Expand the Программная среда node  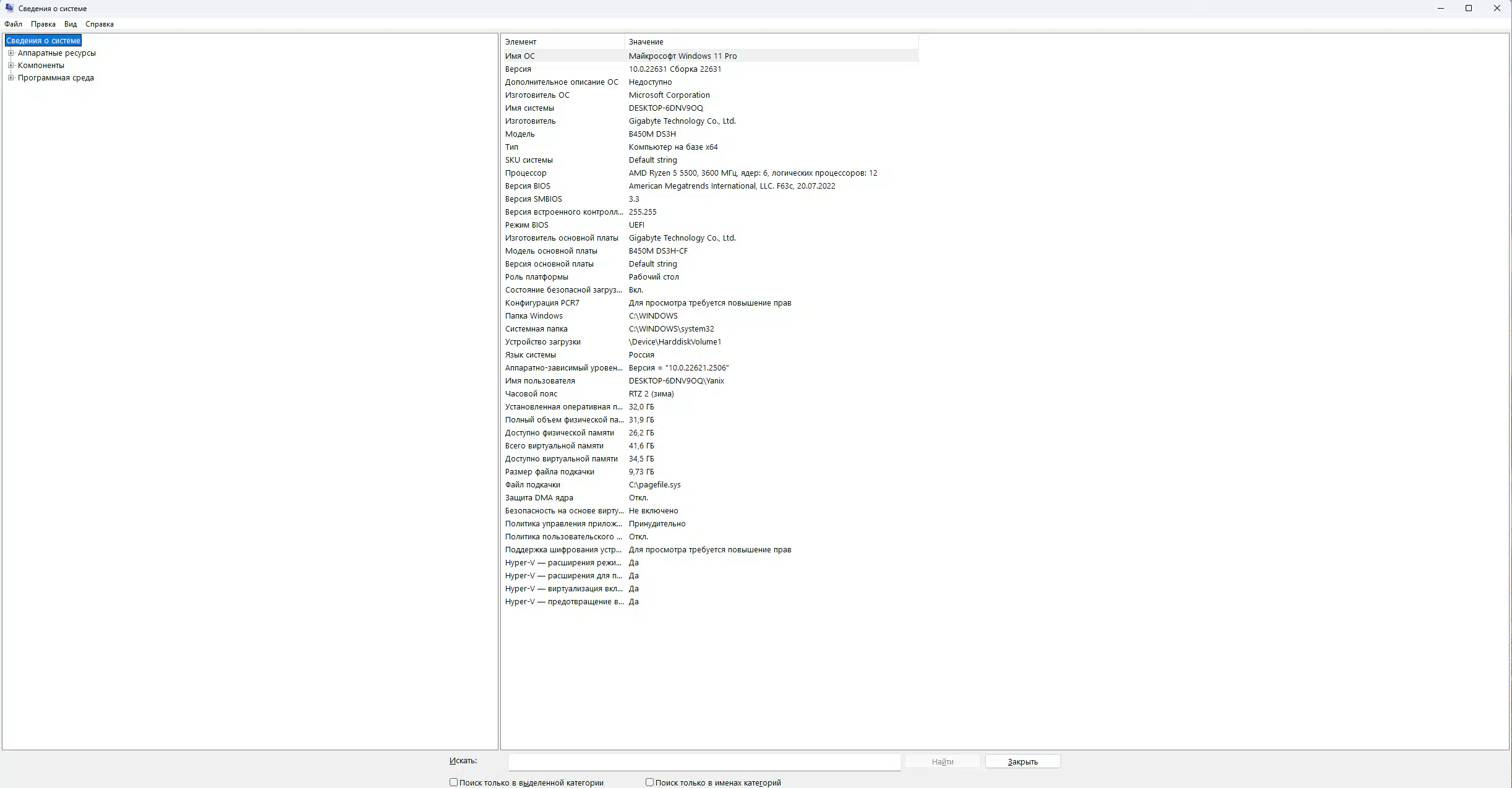(11, 77)
